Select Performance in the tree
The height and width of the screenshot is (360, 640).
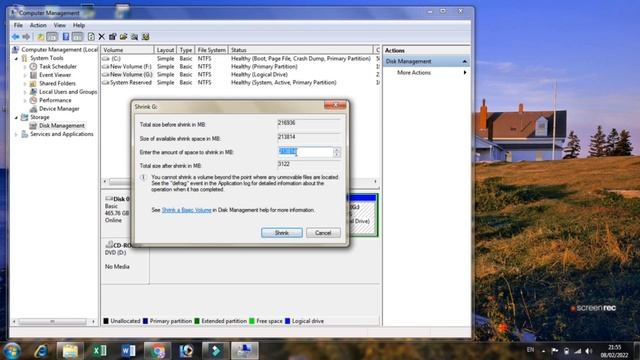coord(55,100)
